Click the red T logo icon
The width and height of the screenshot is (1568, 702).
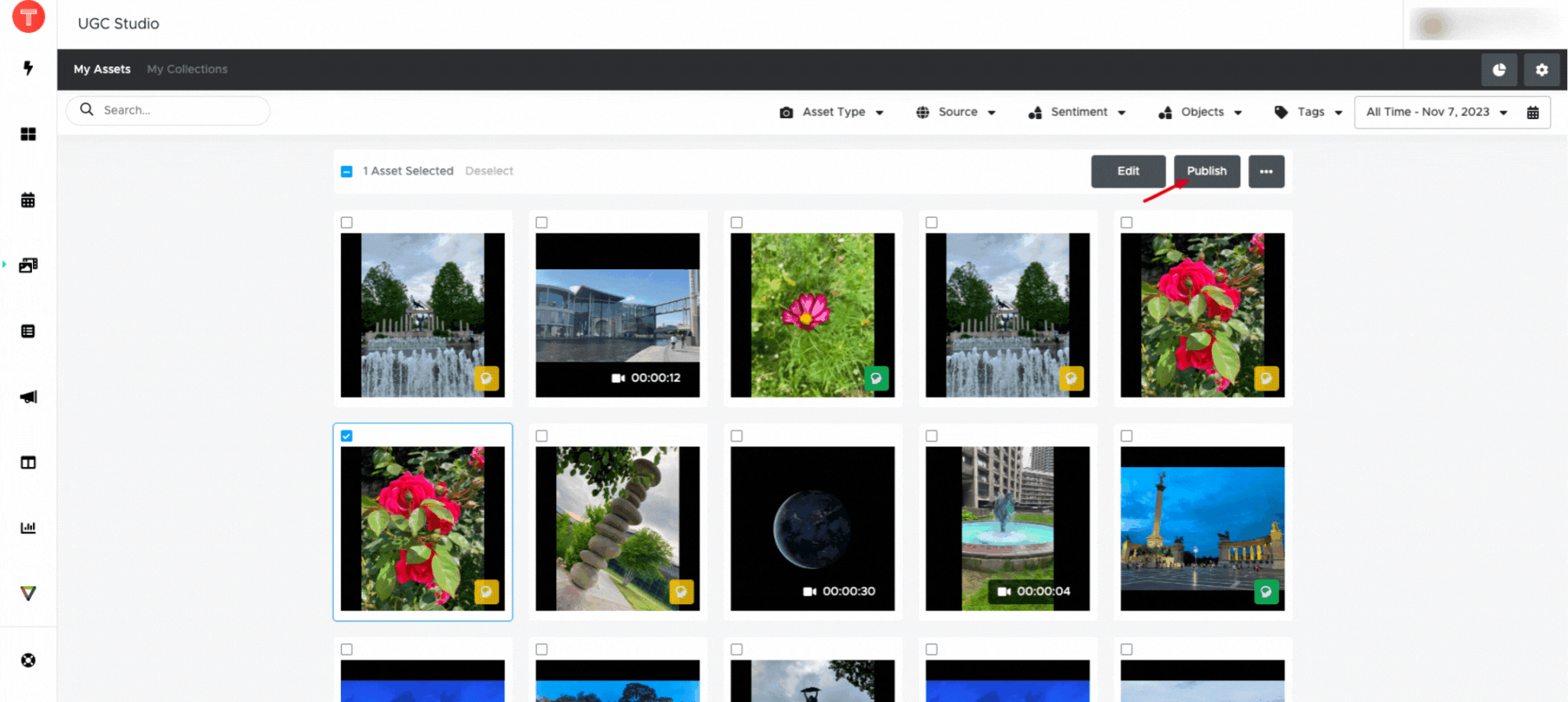[x=28, y=16]
